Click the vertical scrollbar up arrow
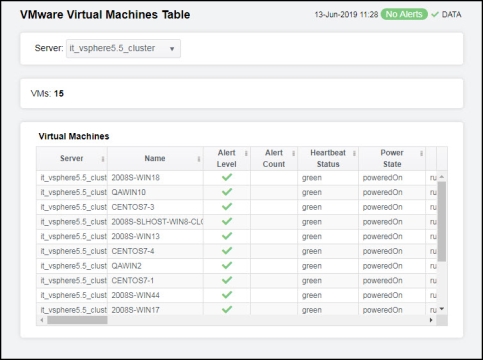483x360 pixels. click(x=442, y=177)
